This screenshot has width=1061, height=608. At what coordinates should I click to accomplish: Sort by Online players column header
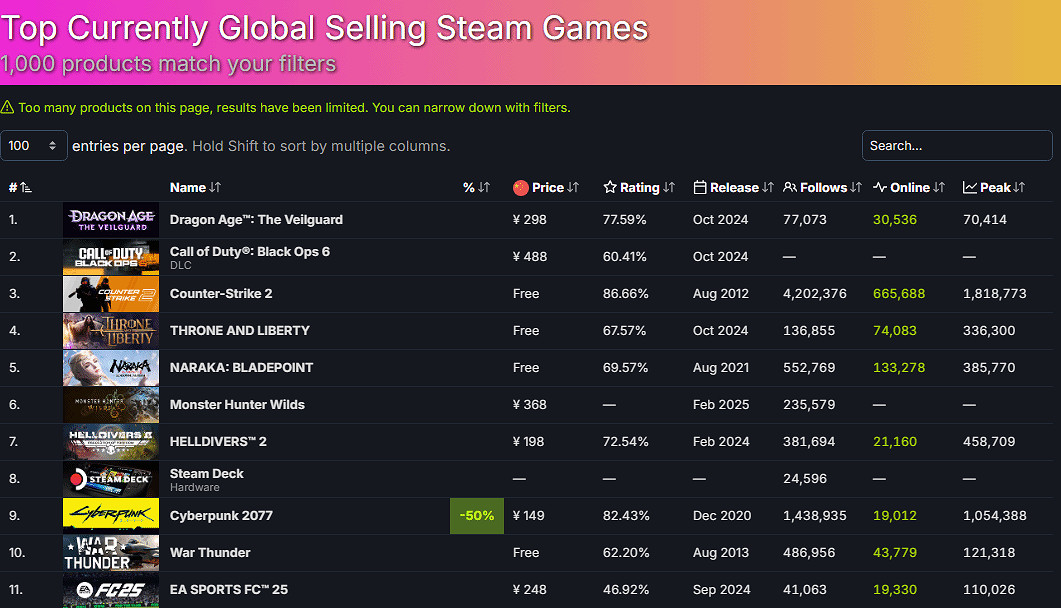[x=909, y=187]
